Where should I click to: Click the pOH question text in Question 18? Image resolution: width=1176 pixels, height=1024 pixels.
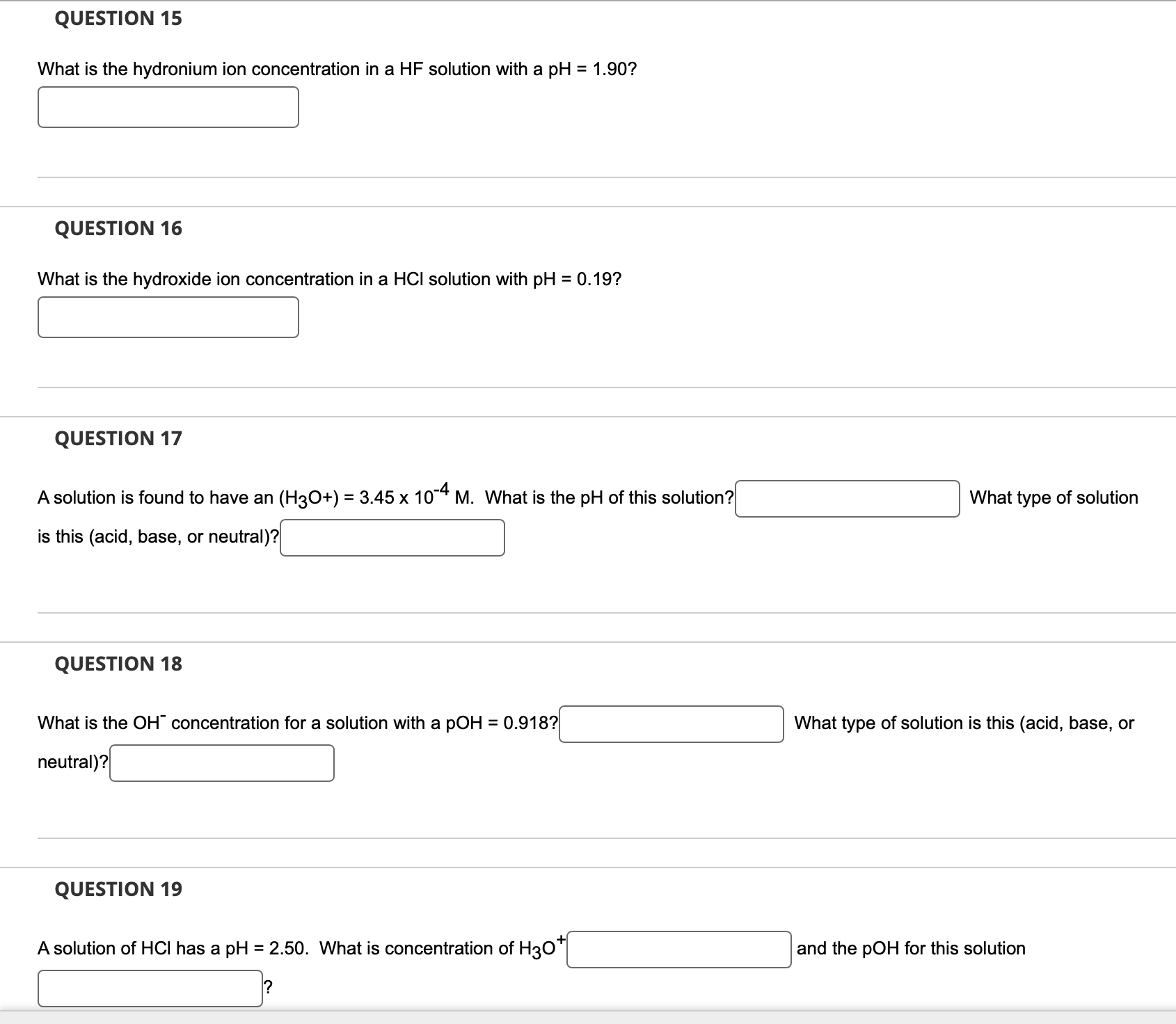(x=297, y=723)
